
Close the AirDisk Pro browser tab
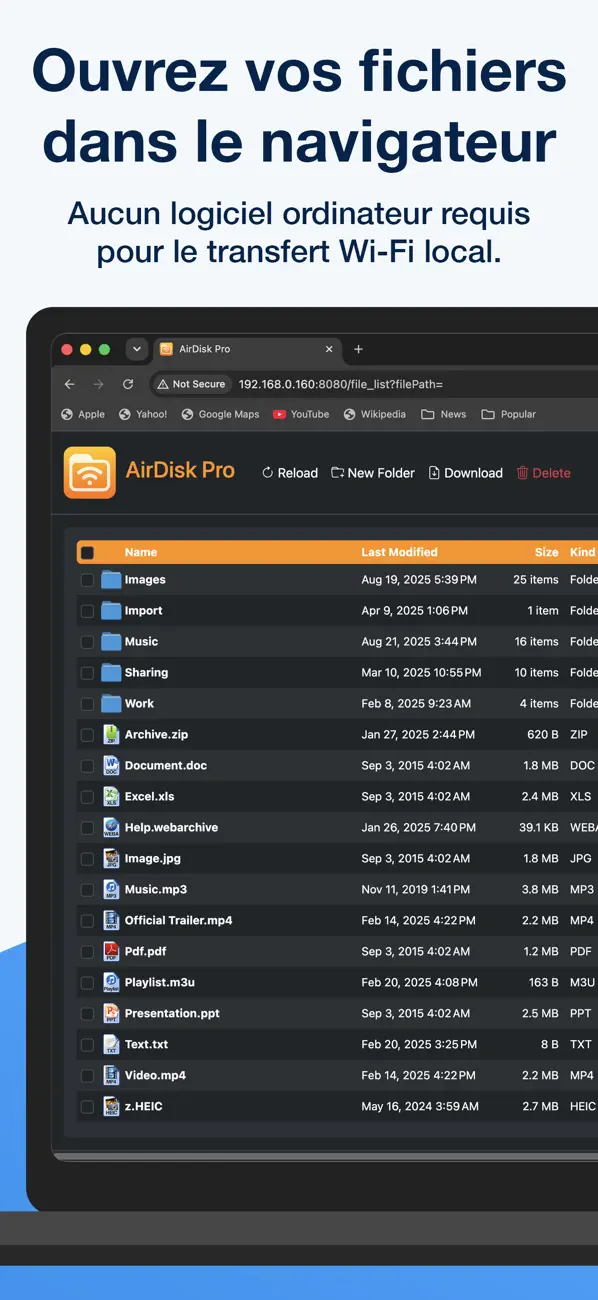pyautogui.click(x=329, y=349)
